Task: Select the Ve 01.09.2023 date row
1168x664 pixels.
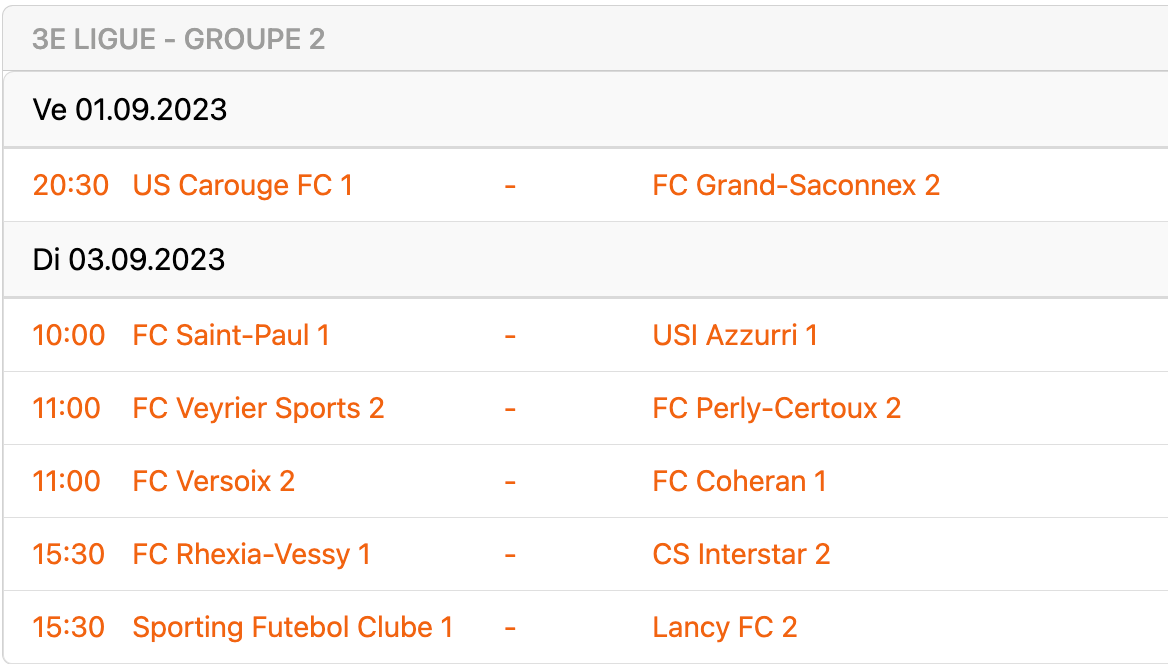Action: (x=130, y=109)
